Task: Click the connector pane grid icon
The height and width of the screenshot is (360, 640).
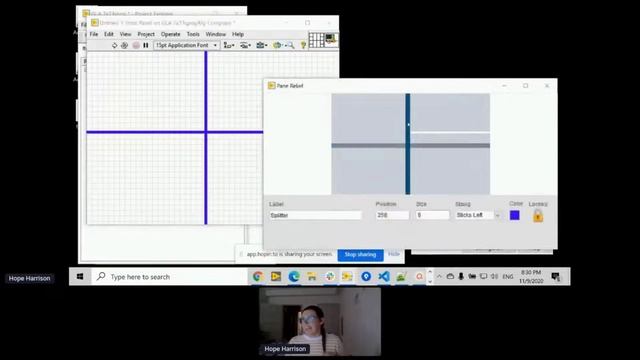Action: point(316,40)
